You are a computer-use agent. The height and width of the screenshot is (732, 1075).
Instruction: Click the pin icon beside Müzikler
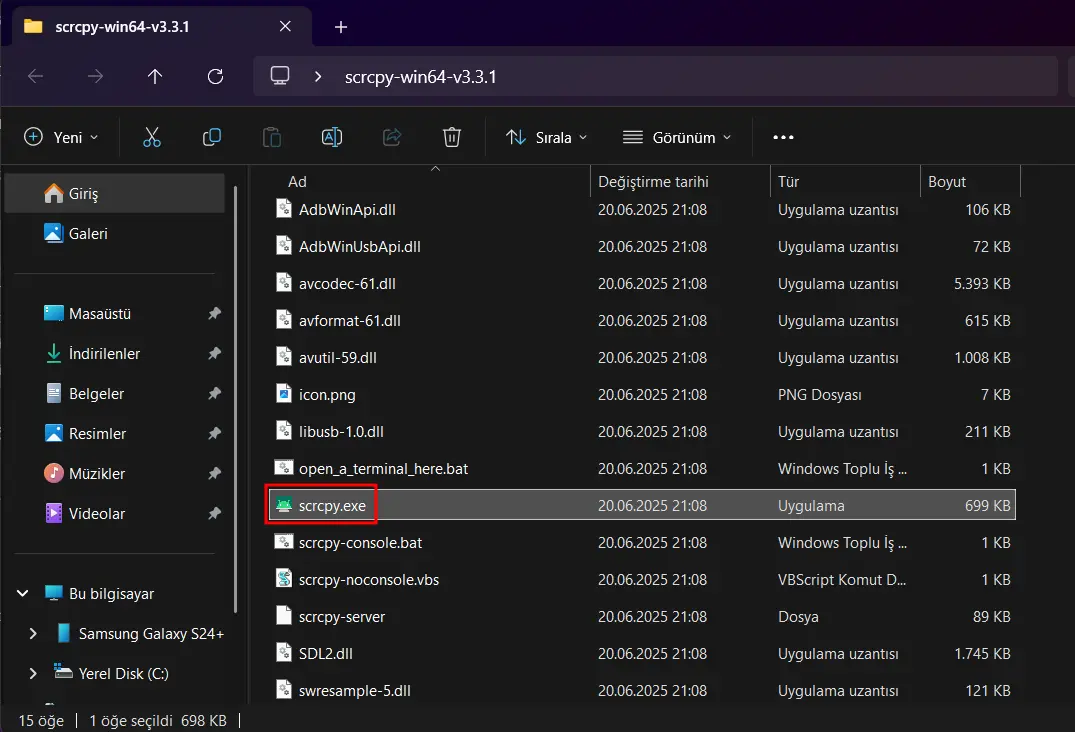click(x=215, y=473)
